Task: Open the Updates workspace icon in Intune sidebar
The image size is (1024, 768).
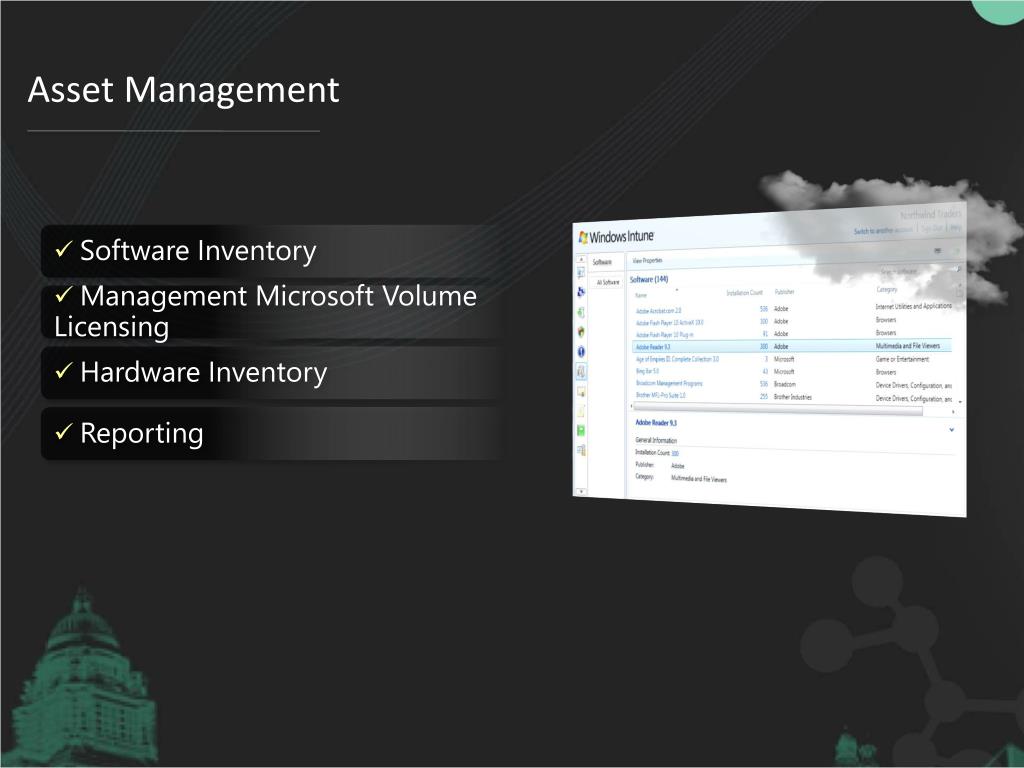Action: [x=581, y=312]
